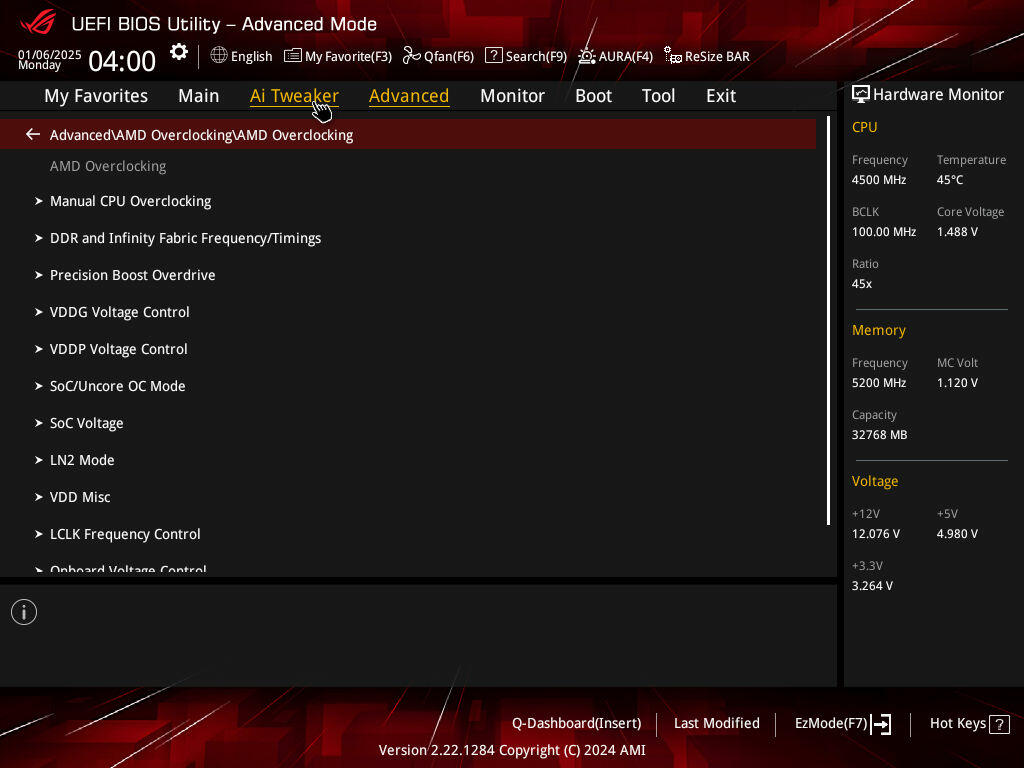
Task: Expand VDDP Voltage Control arrow
Action: pos(39,349)
